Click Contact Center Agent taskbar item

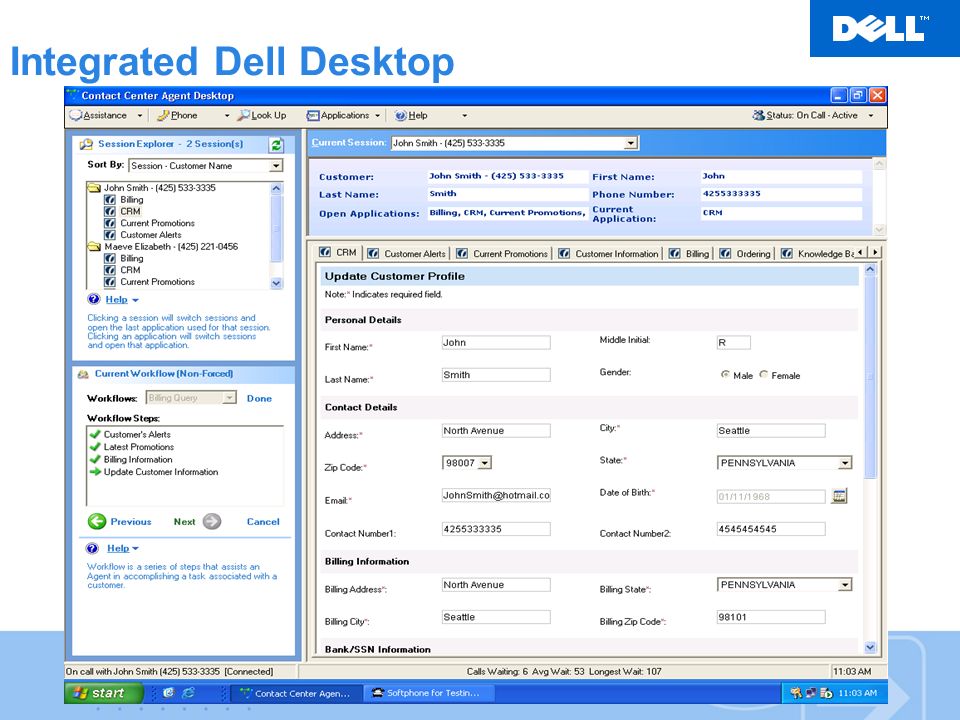click(295, 693)
